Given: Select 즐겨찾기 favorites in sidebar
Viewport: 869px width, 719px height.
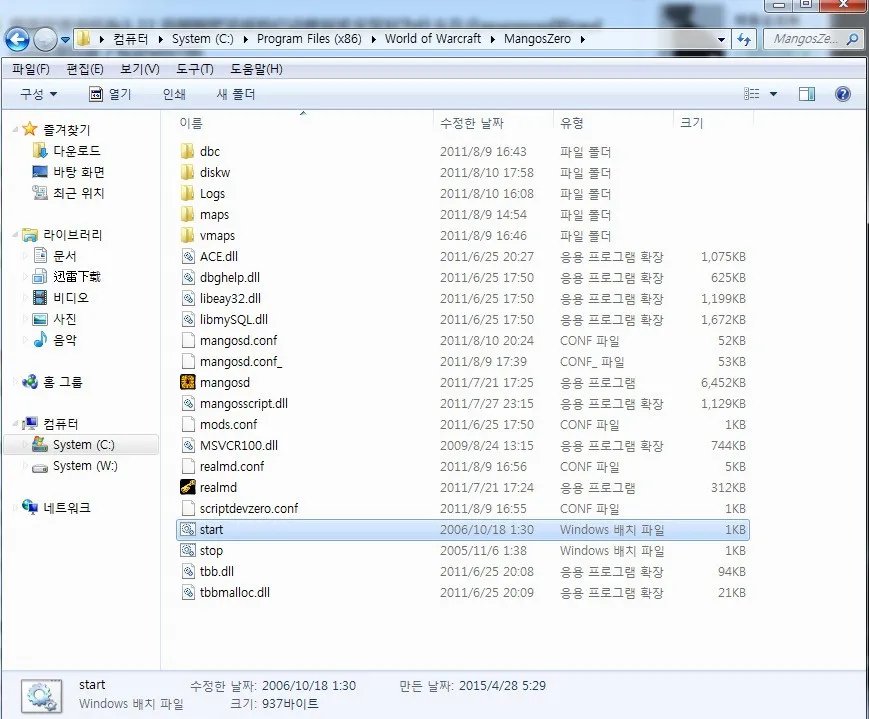Looking at the screenshot, I should click(66, 130).
